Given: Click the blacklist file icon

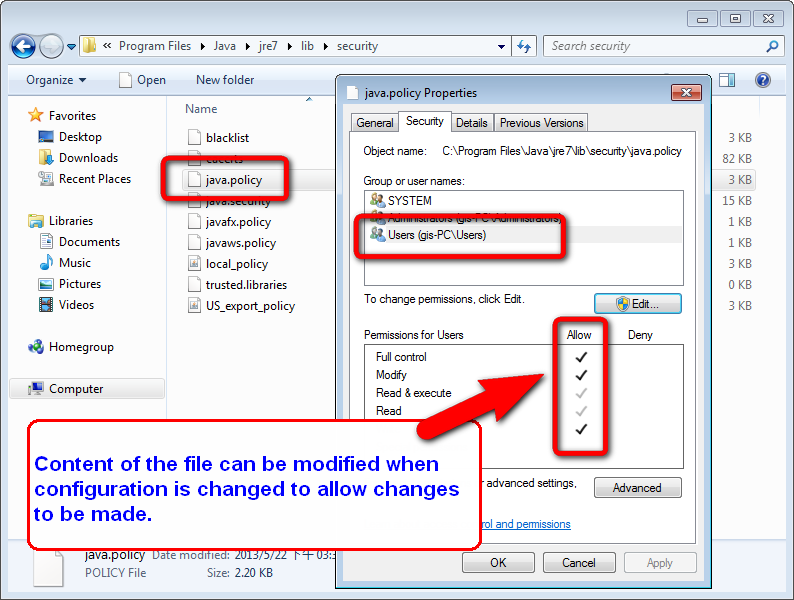Looking at the screenshot, I should pyautogui.click(x=194, y=138).
